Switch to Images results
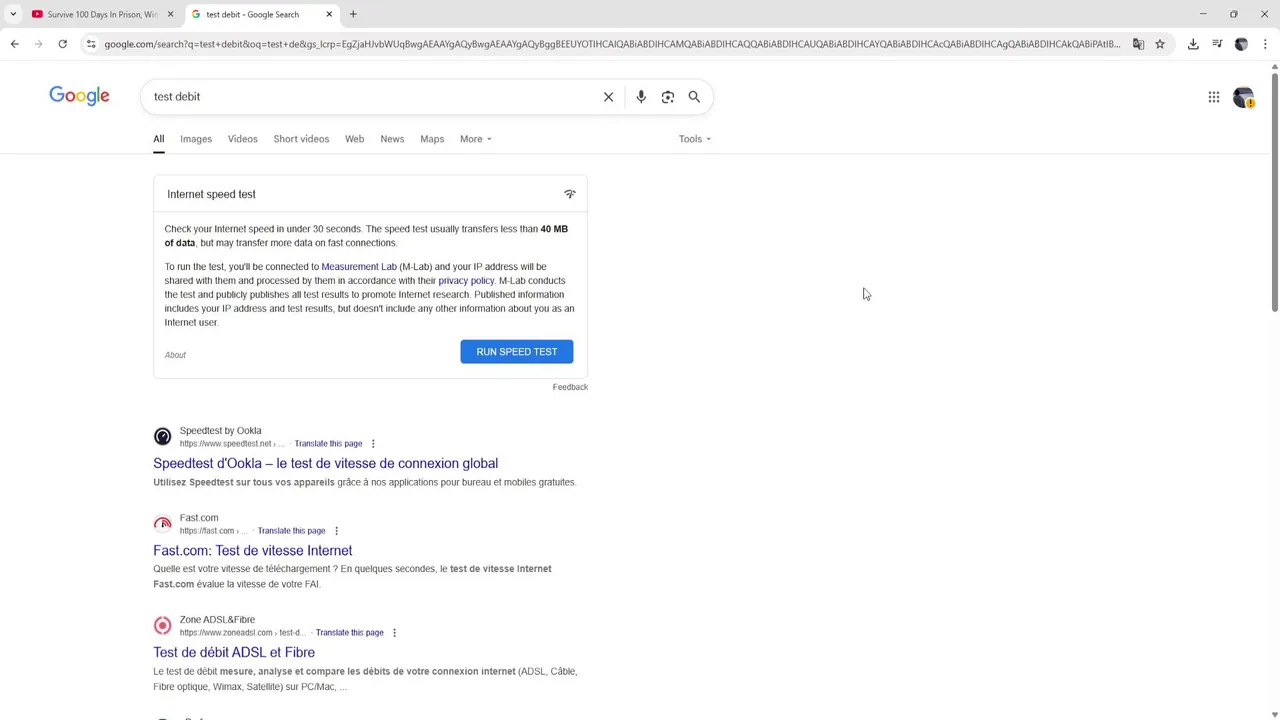 196,139
